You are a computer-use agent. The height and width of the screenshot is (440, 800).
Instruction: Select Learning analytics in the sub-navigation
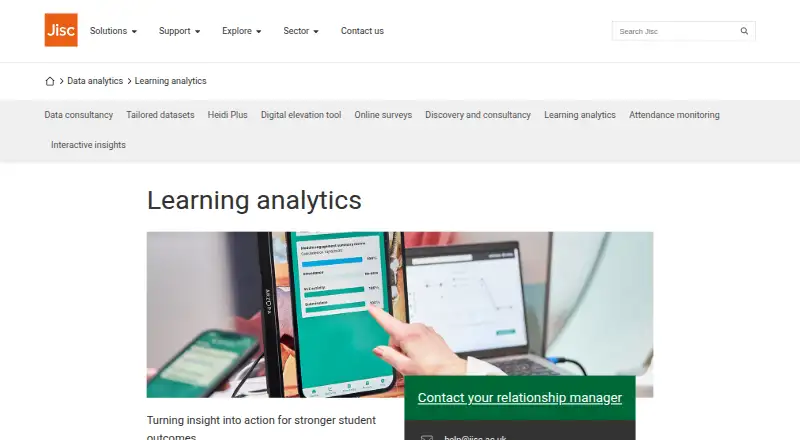580,115
